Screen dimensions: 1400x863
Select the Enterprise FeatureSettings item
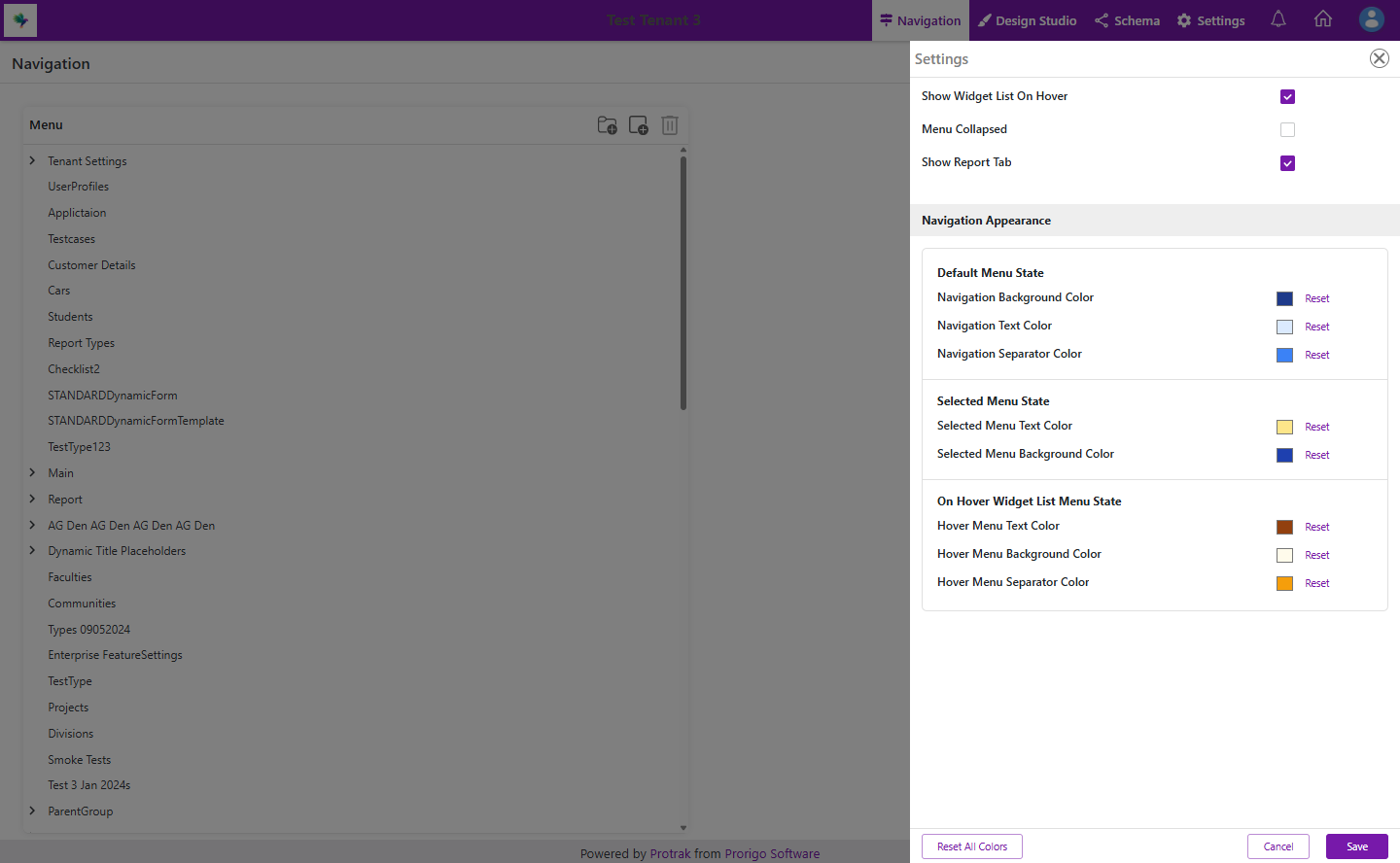point(115,655)
